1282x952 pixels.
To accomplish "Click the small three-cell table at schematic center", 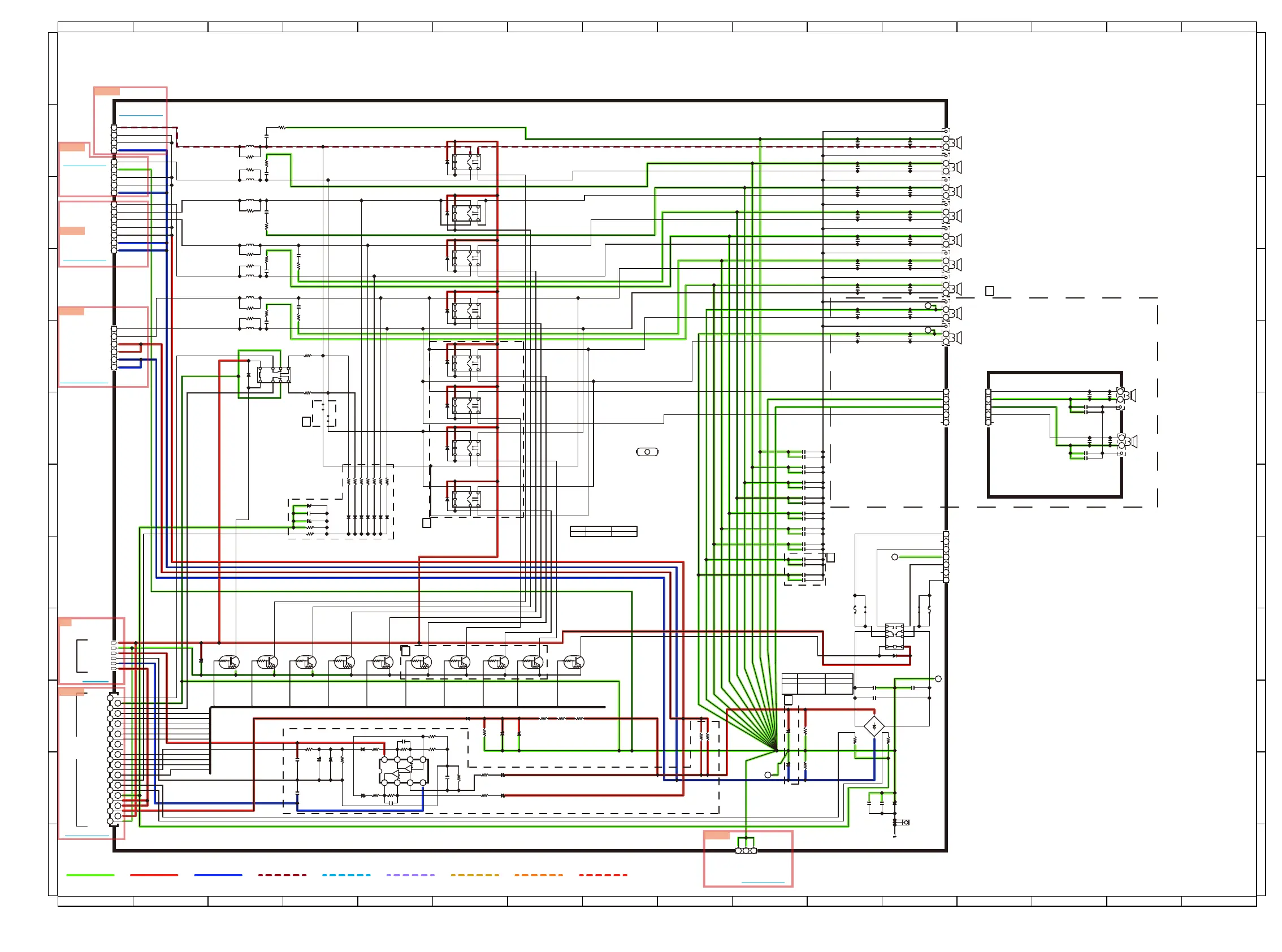I will click(x=603, y=531).
